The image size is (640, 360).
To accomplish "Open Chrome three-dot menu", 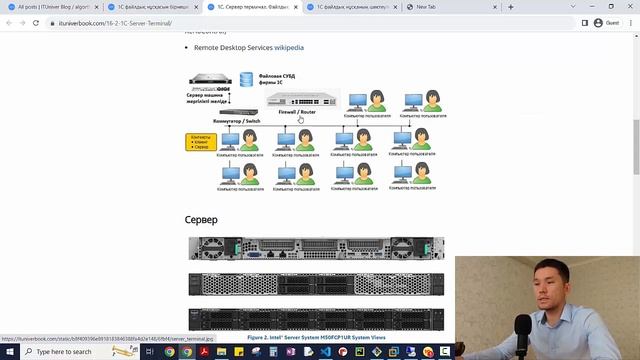I will [631, 23].
